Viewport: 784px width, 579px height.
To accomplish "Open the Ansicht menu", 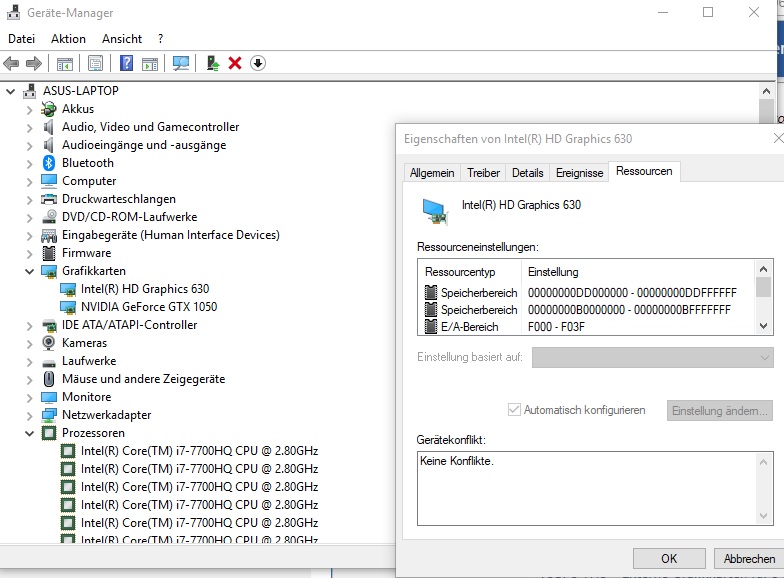I will pos(122,39).
